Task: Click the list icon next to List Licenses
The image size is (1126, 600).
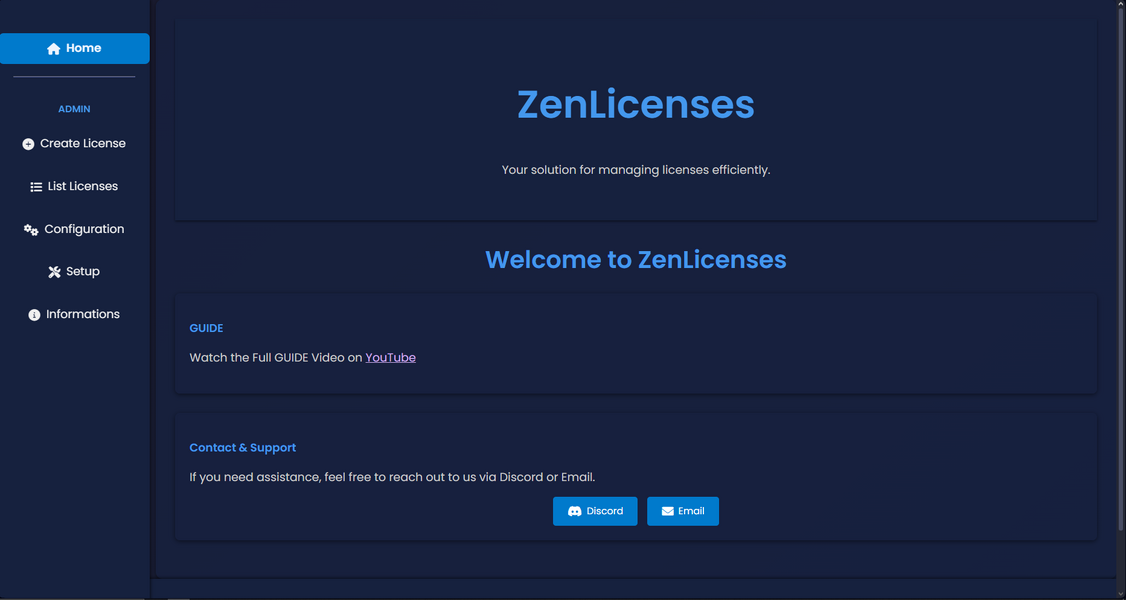Action: click(x=36, y=187)
